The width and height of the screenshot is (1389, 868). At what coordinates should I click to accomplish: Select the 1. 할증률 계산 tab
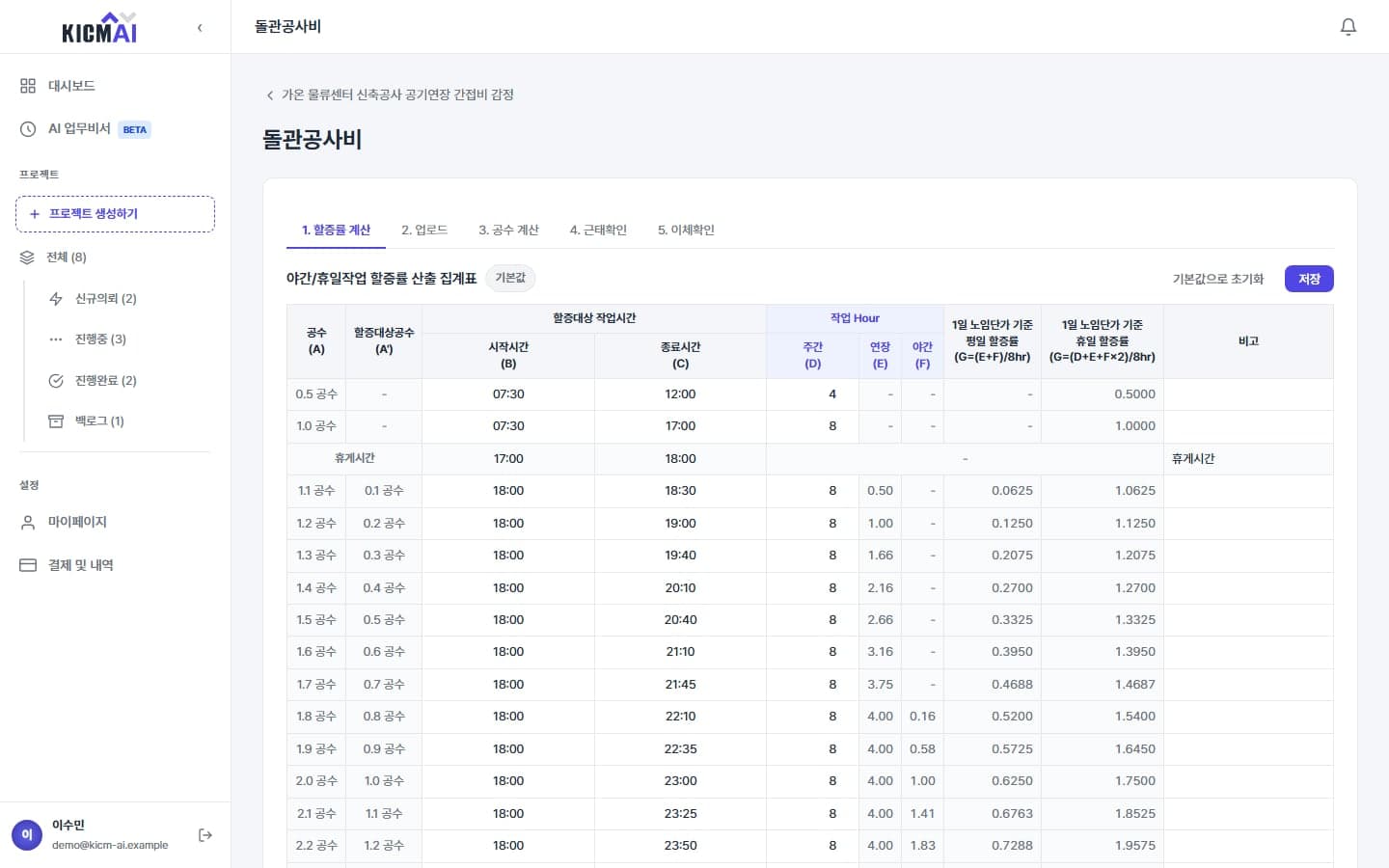click(x=336, y=230)
